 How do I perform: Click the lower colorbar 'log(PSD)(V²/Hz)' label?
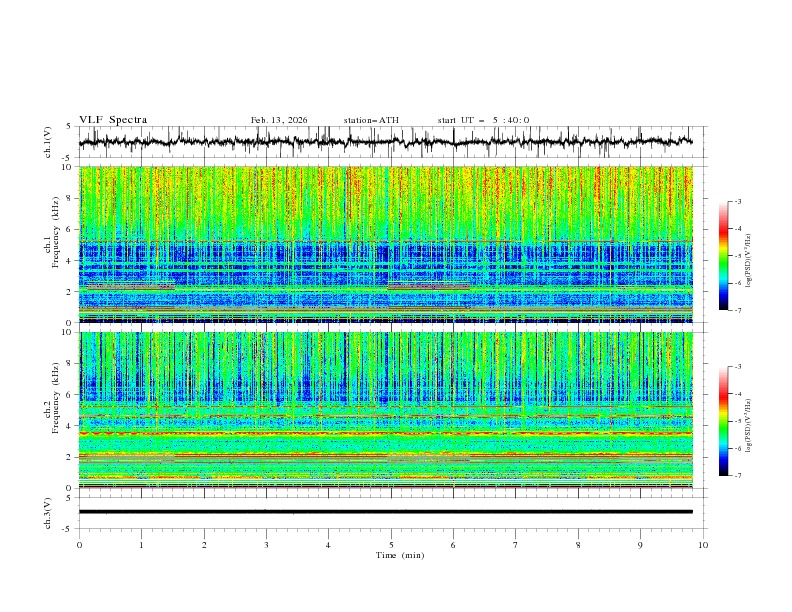(x=749, y=426)
